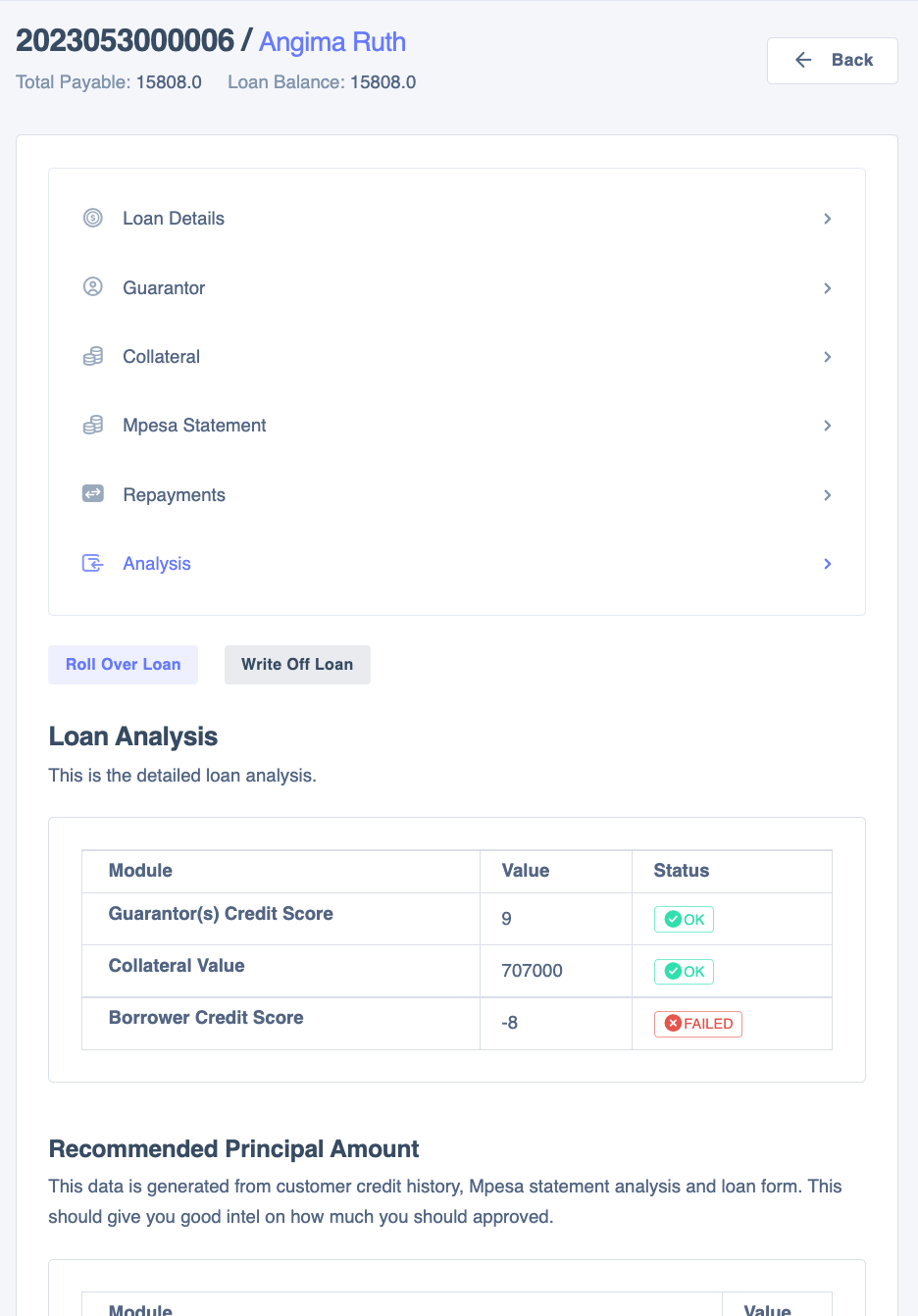
Task: Click the OK badge for Collateral Value
Action: pos(684,972)
